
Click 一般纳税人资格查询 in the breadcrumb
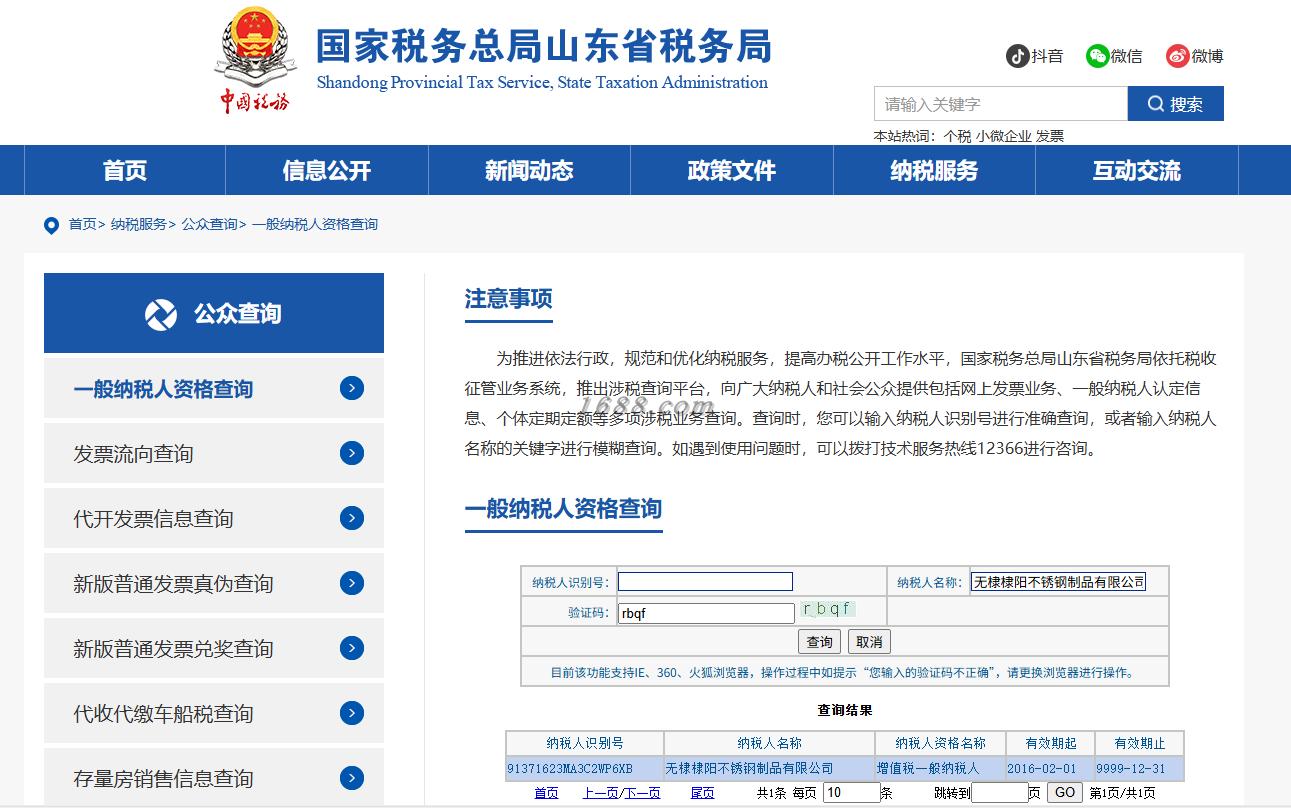315,224
